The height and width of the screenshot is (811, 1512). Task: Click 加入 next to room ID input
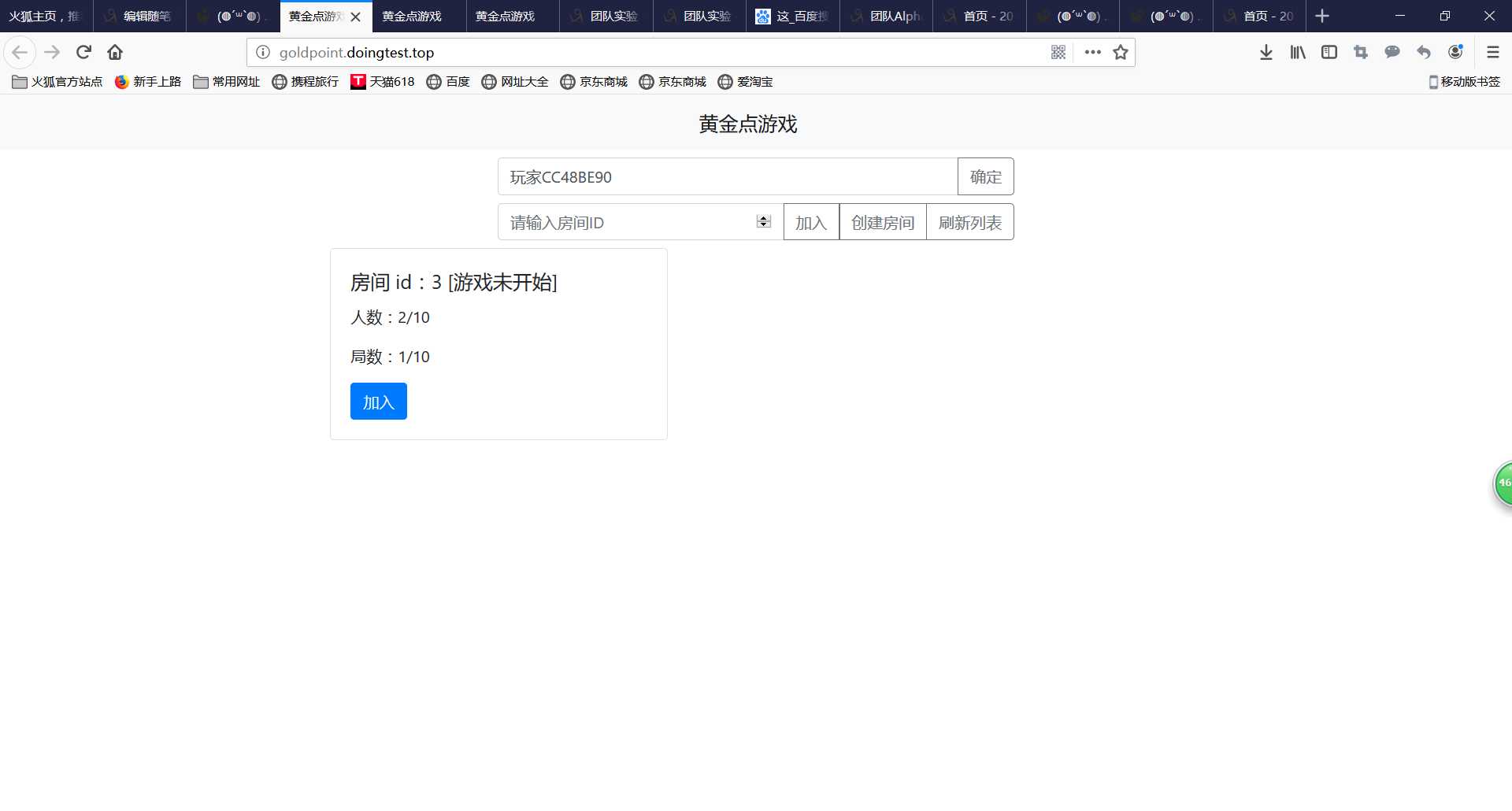click(x=811, y=222)
